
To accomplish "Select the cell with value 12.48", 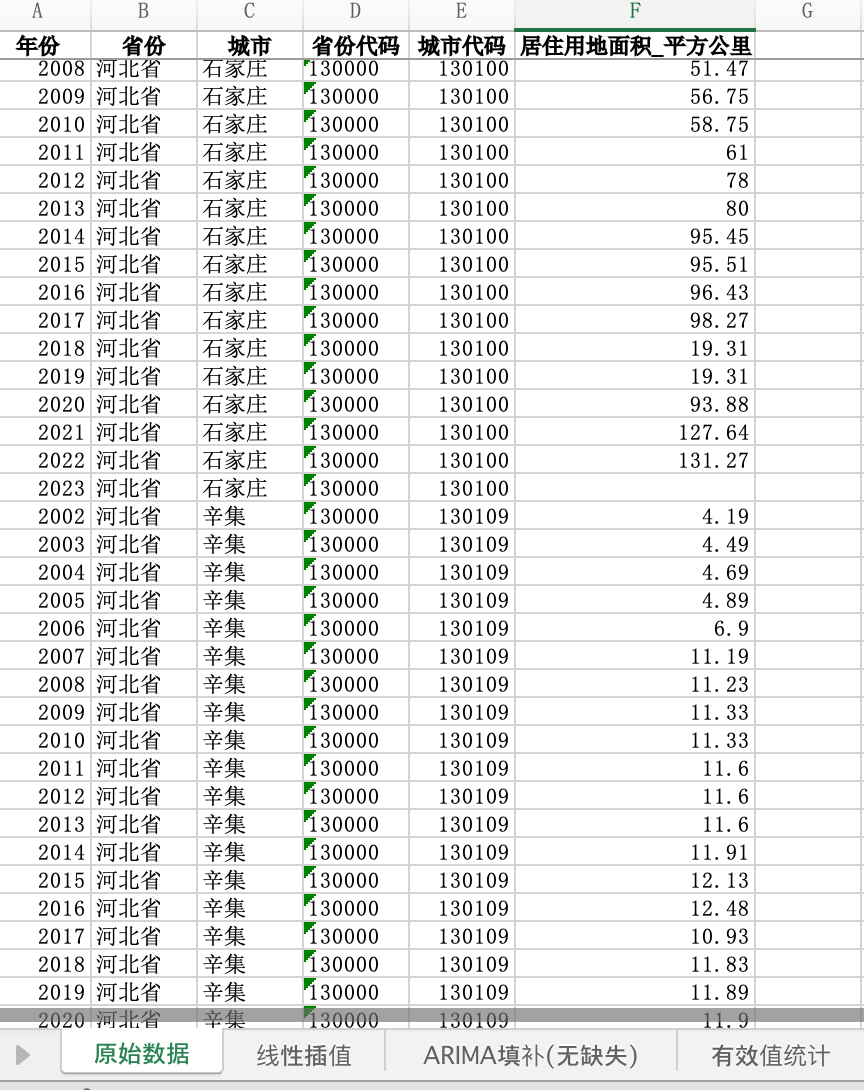I will click(635, 908).
